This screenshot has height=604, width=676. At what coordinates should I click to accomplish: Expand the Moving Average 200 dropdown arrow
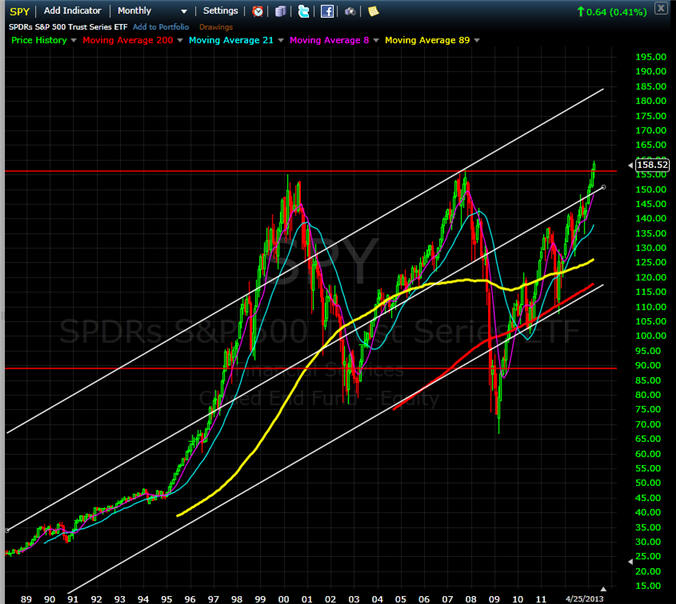click(180, 40)
